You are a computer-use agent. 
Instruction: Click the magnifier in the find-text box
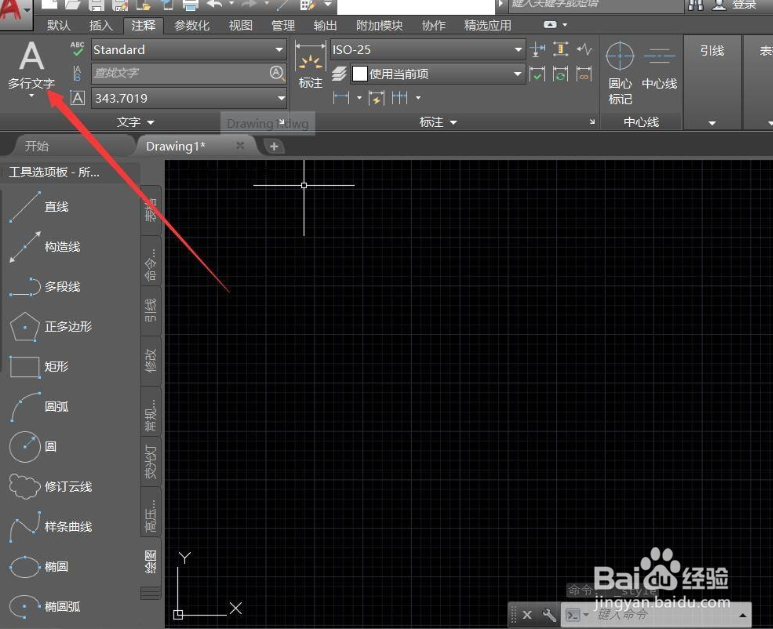277,73
